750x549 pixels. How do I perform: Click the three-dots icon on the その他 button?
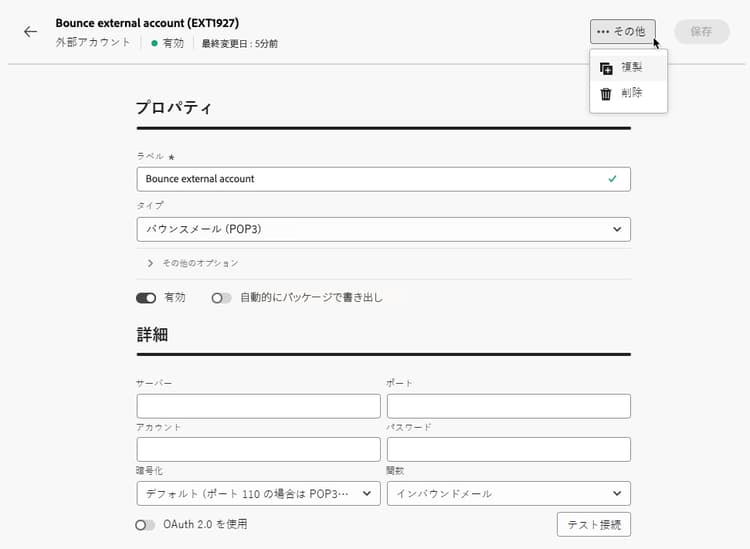tap(603, 32)
